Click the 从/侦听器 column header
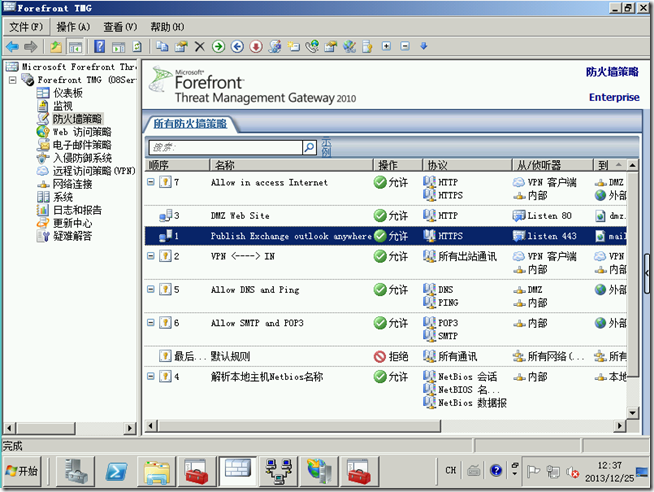The height and width of the screenshot is (492, 654). tap(553, 165)
